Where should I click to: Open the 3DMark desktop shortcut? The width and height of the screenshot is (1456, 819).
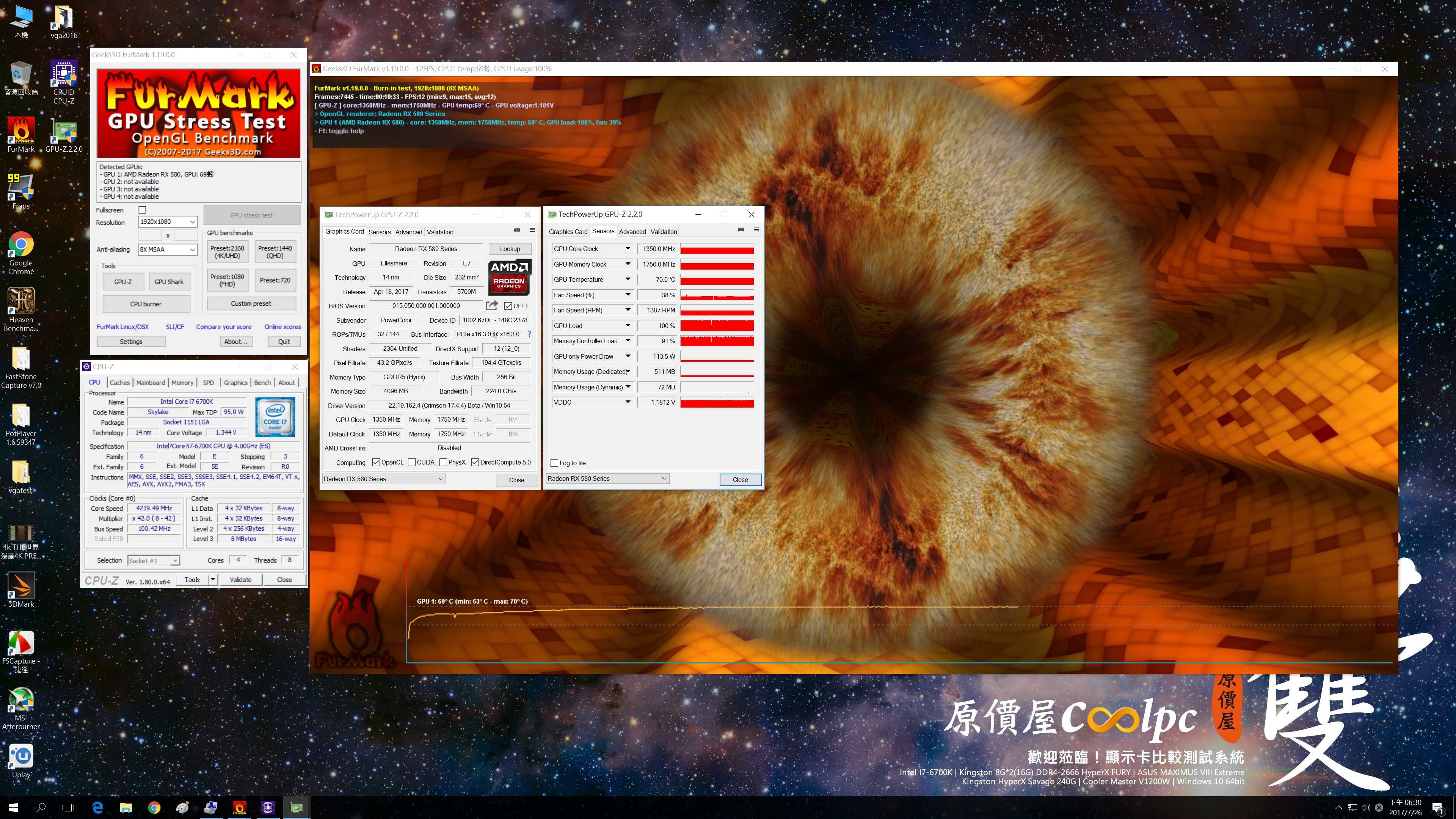(x=21, y=590)
